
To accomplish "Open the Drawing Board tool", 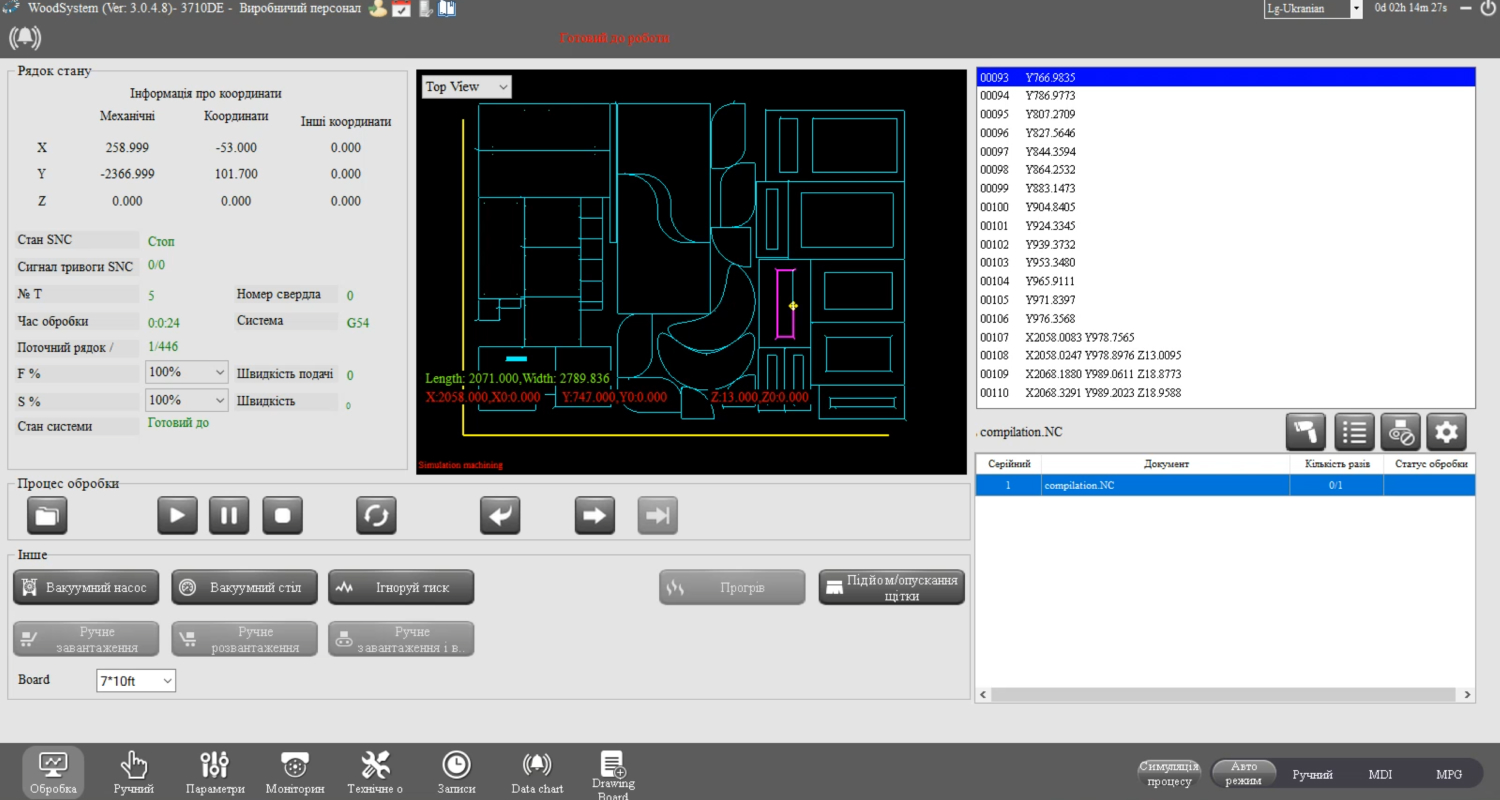I will 613,768.
